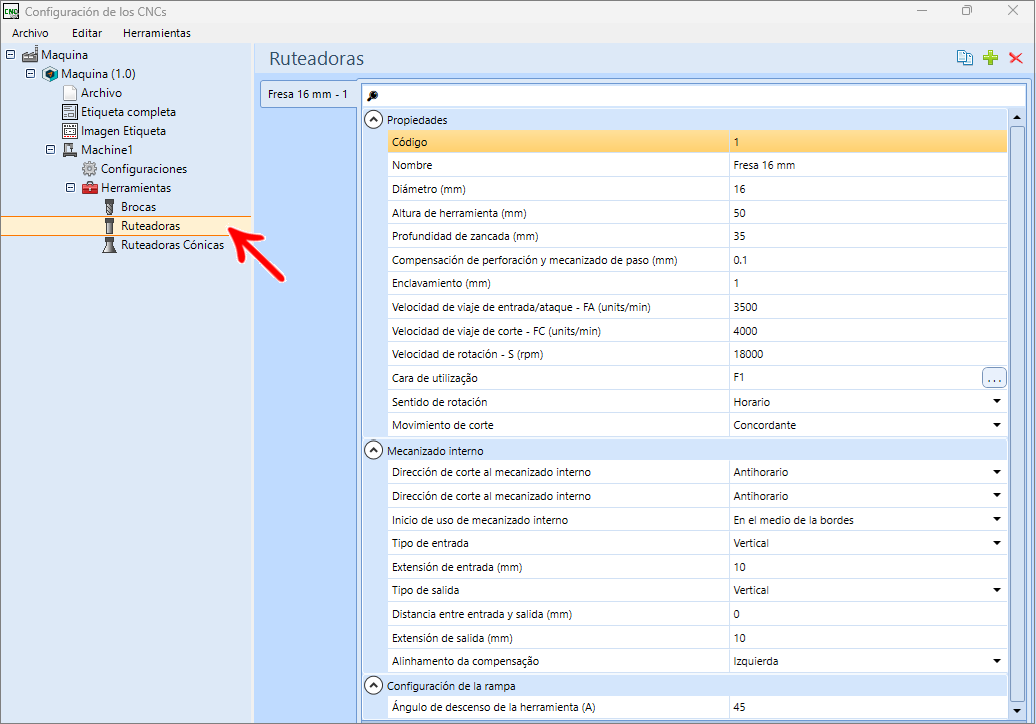
Task: Click the red X delete icon
Action: pyautogui.click(x=1016, y=58)
